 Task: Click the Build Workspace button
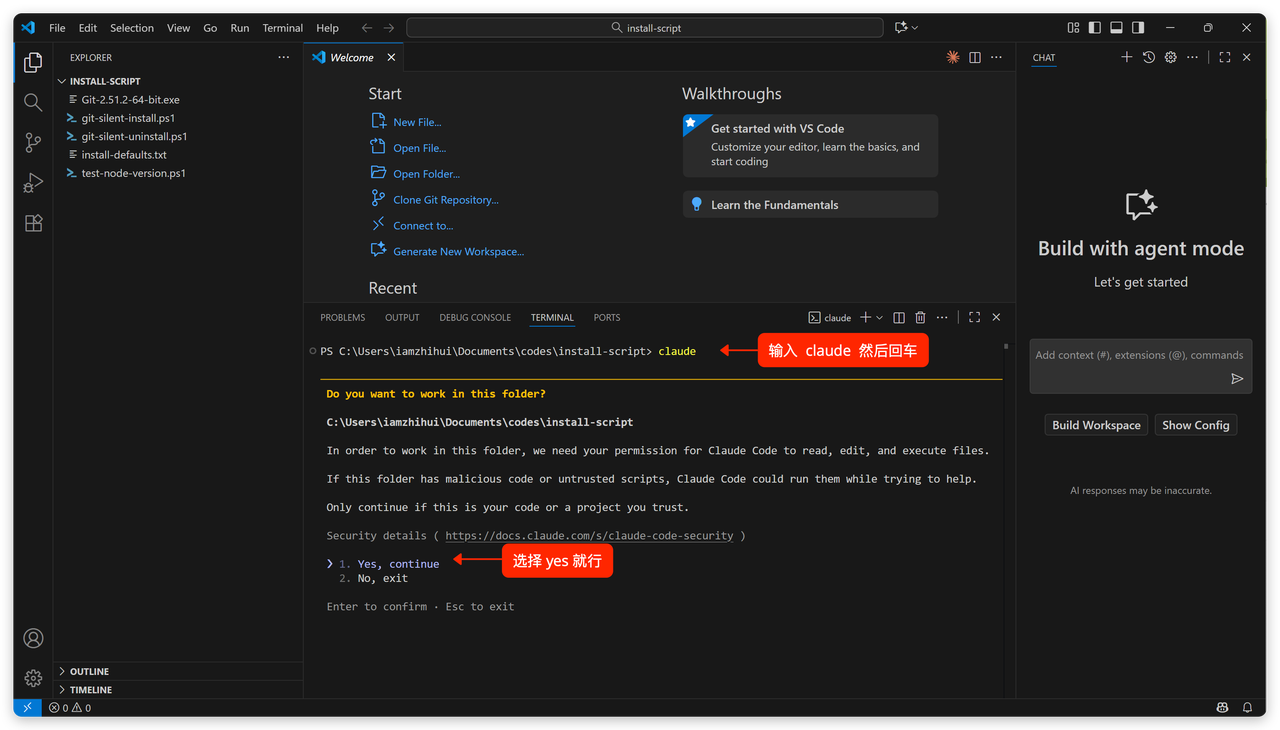point(1096,425)
